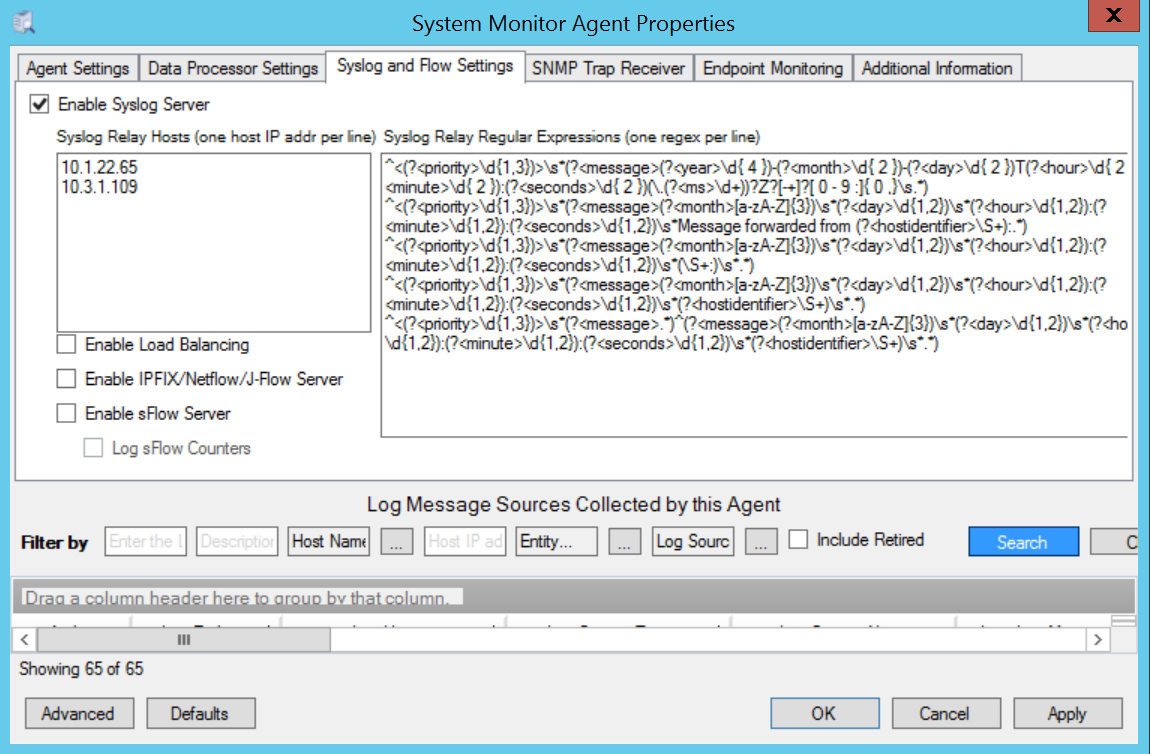This screenshot has width=1150, height=754.
Task: Click inside the Syslog Relay Hosts list box
Action: tap(216, 260)
